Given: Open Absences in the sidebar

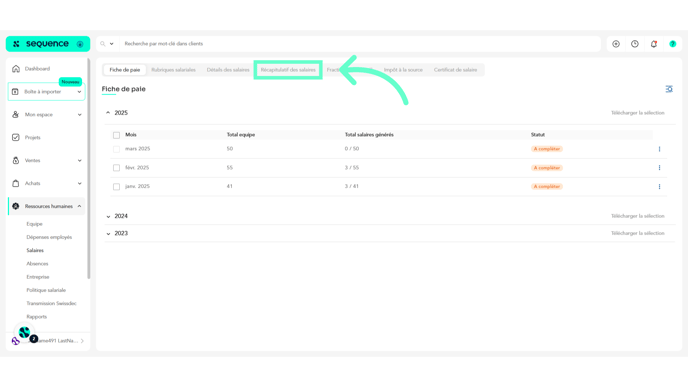Looking at the screenshot, I should coord(37,264).
